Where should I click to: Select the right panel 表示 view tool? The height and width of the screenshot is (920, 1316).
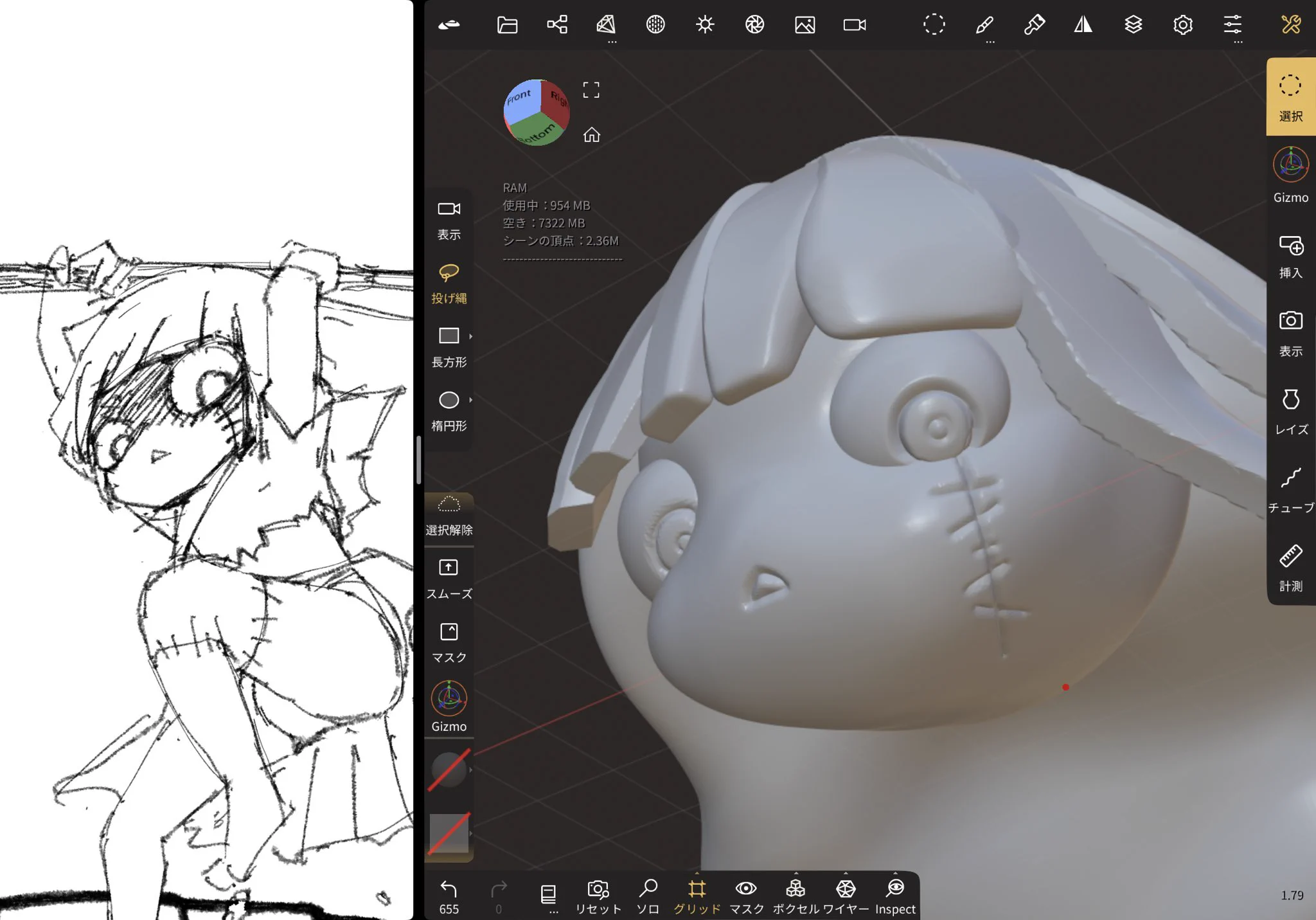tap(1291, 334)
